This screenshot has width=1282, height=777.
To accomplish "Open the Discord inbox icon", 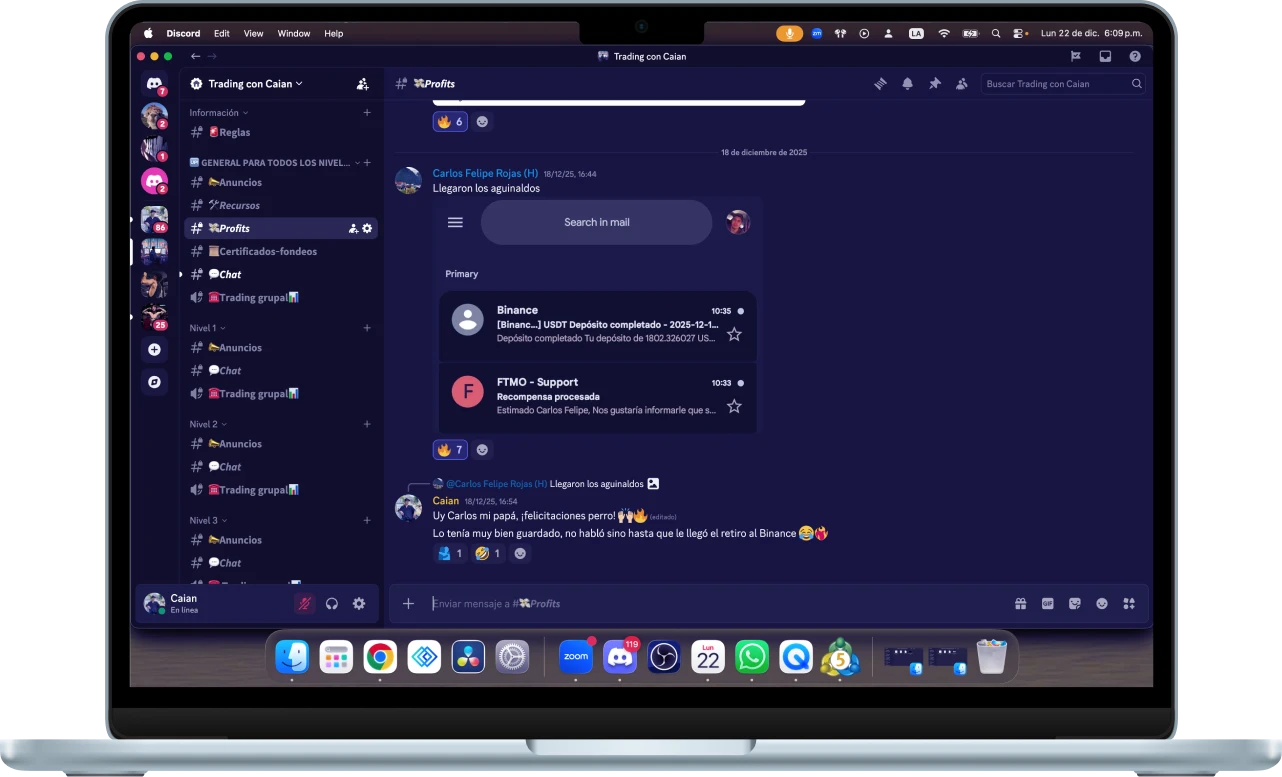I will (x=1105, y=57).
